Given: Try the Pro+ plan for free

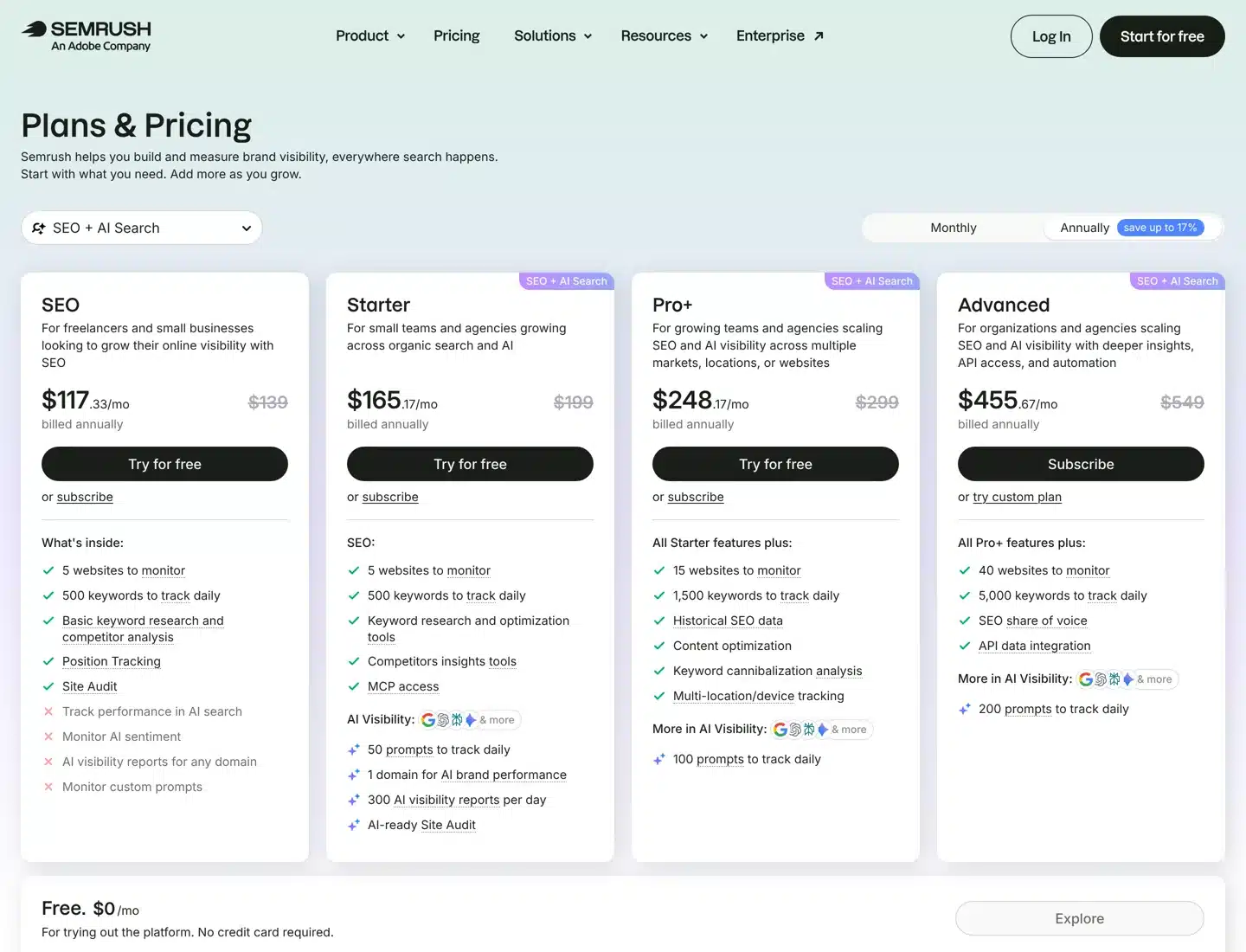Looking at the screenshot, I should [775, 464].
